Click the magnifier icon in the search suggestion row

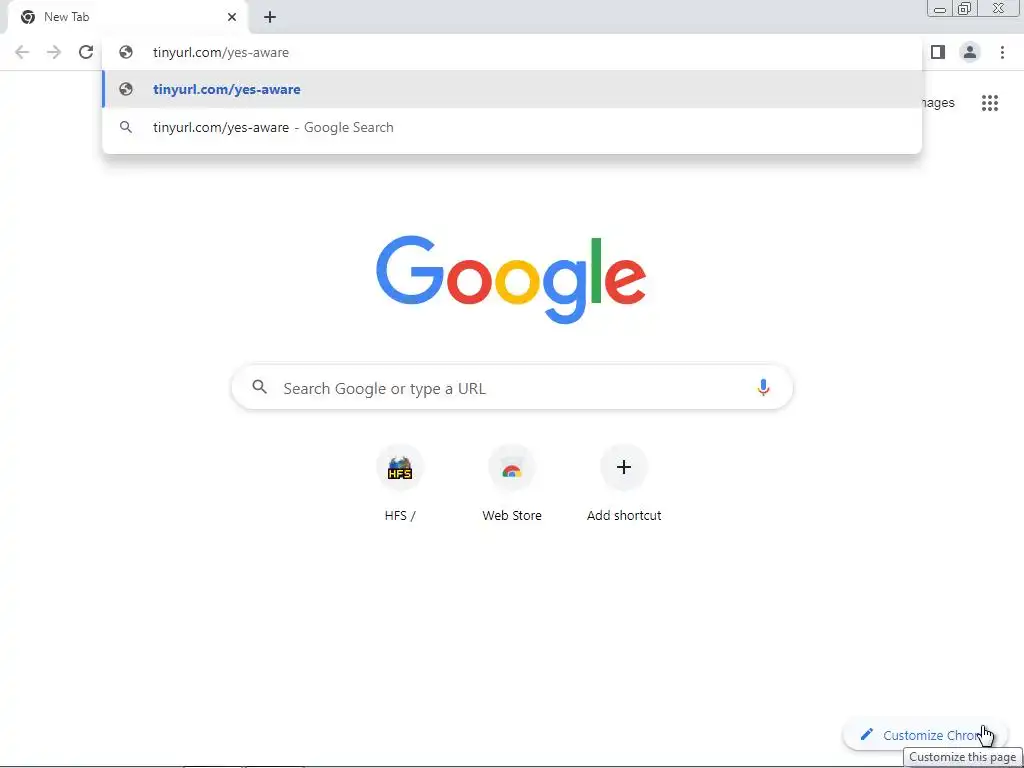(126, 127)
